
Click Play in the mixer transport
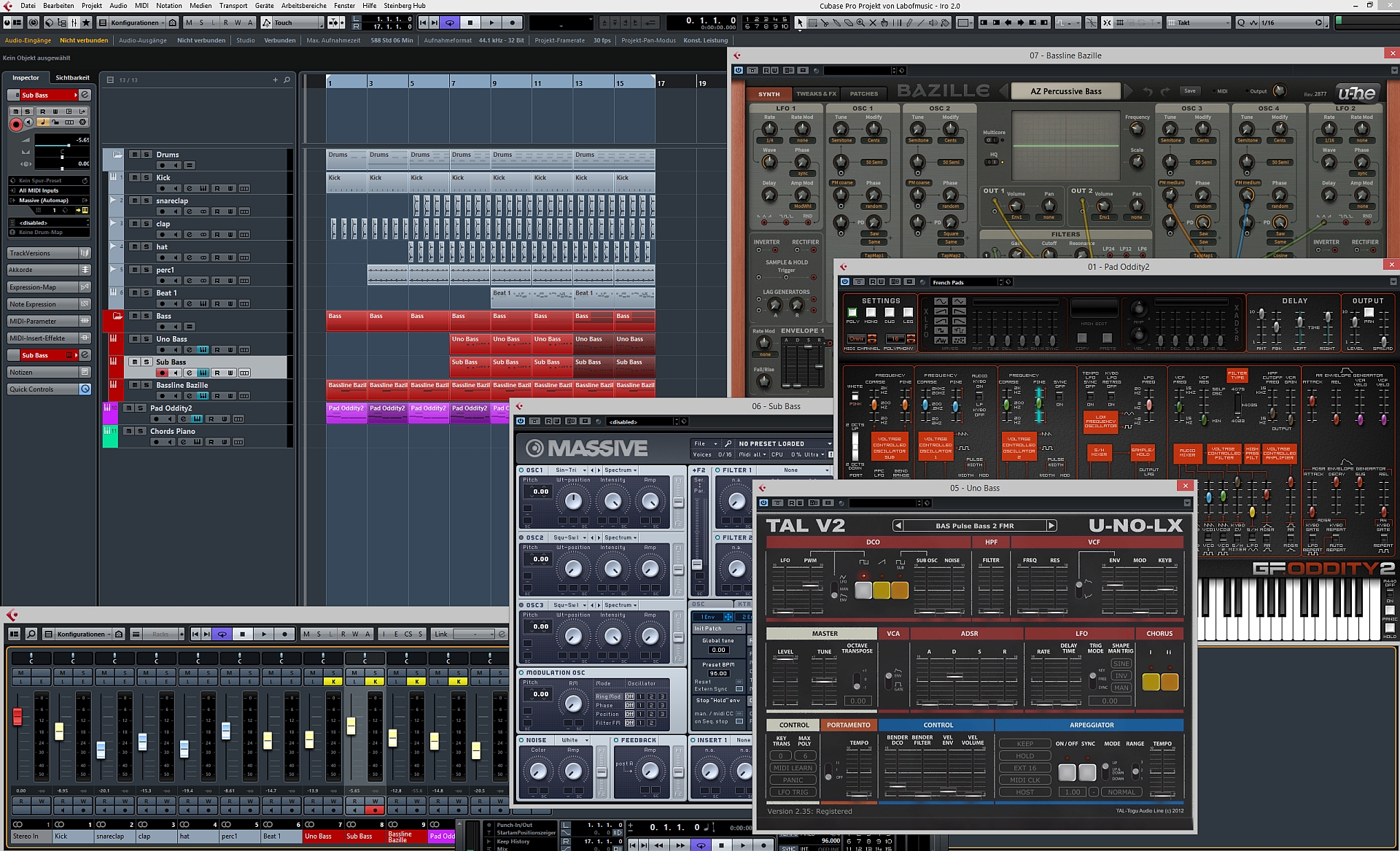(x=264, y=634)
